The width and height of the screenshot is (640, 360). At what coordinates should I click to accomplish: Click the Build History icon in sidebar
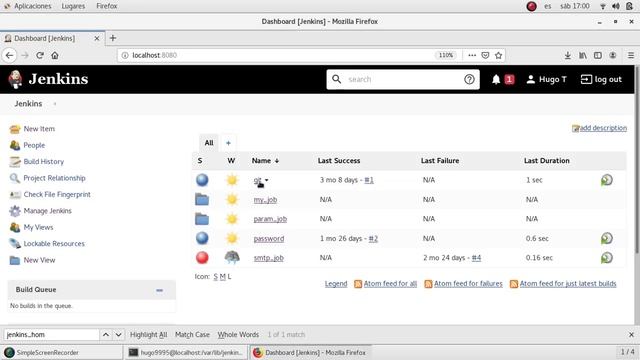point(15,162)
